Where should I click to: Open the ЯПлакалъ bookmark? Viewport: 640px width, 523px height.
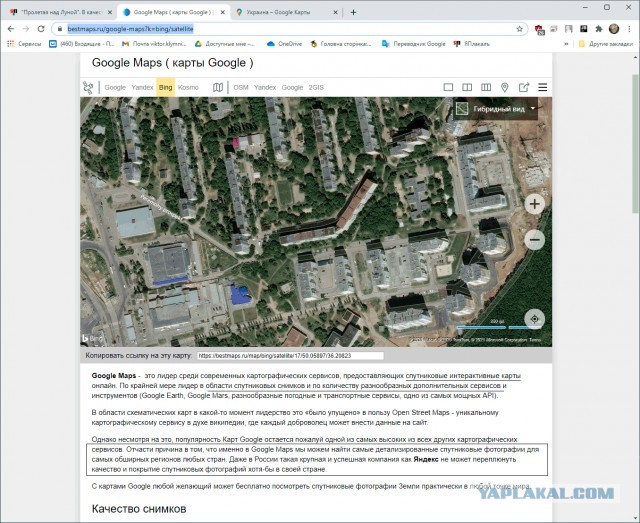click(471, 44)
